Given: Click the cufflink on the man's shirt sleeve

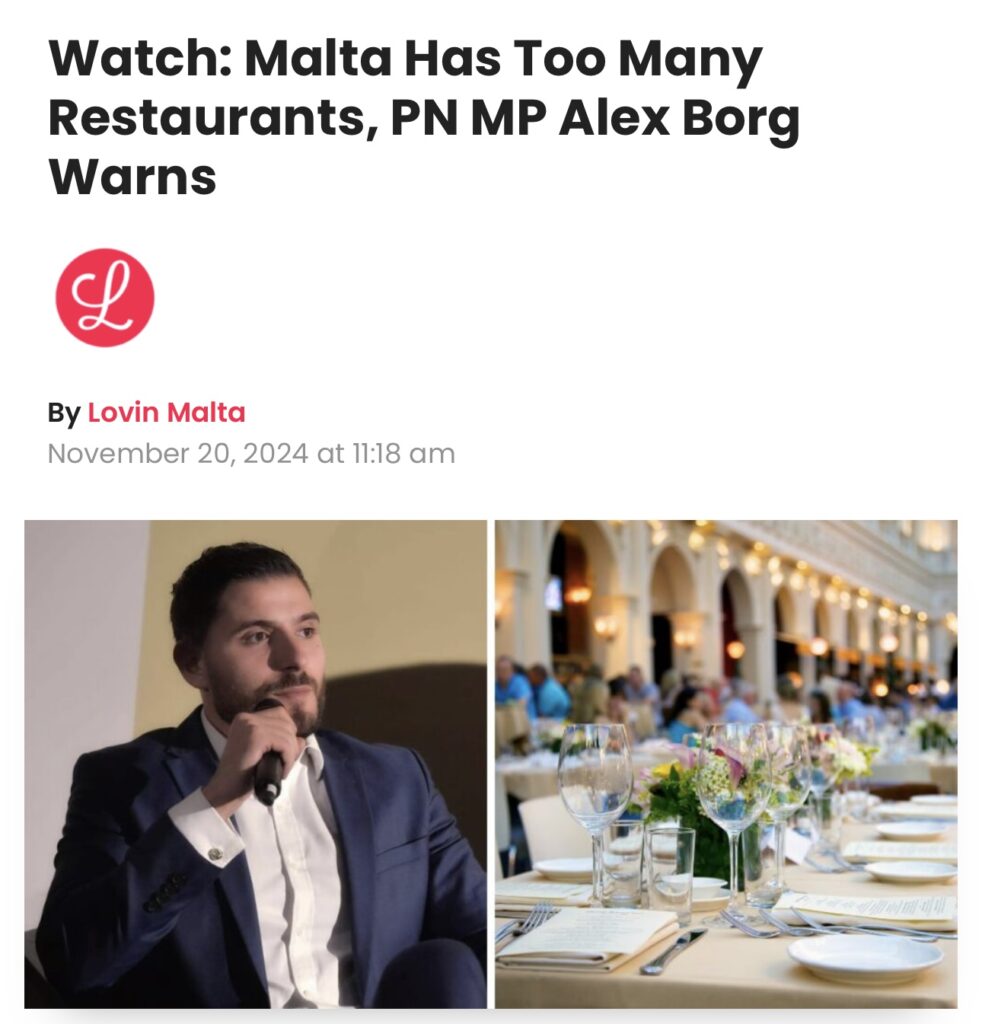Looking at the screenshot, I should click(x=215, y=854).
